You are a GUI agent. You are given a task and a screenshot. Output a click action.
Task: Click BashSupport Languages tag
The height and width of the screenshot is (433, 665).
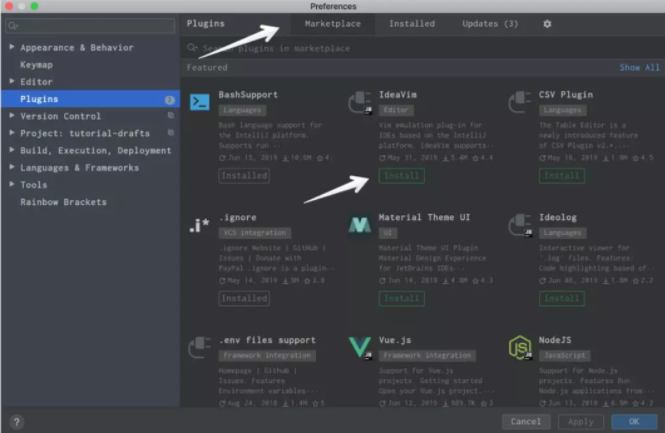click(242, 110)
